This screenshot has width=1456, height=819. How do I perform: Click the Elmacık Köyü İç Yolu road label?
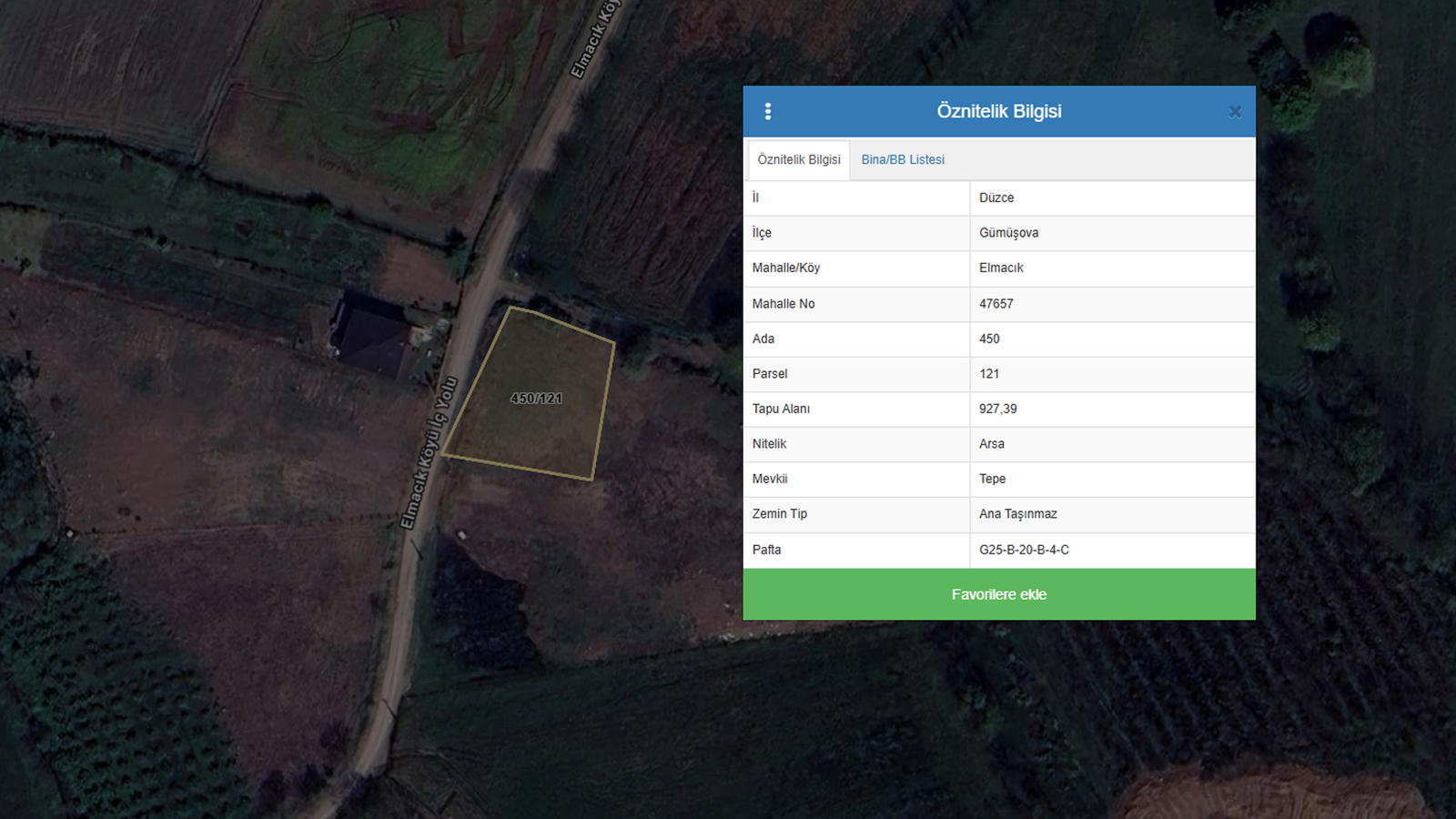click(x=428, y=453)
